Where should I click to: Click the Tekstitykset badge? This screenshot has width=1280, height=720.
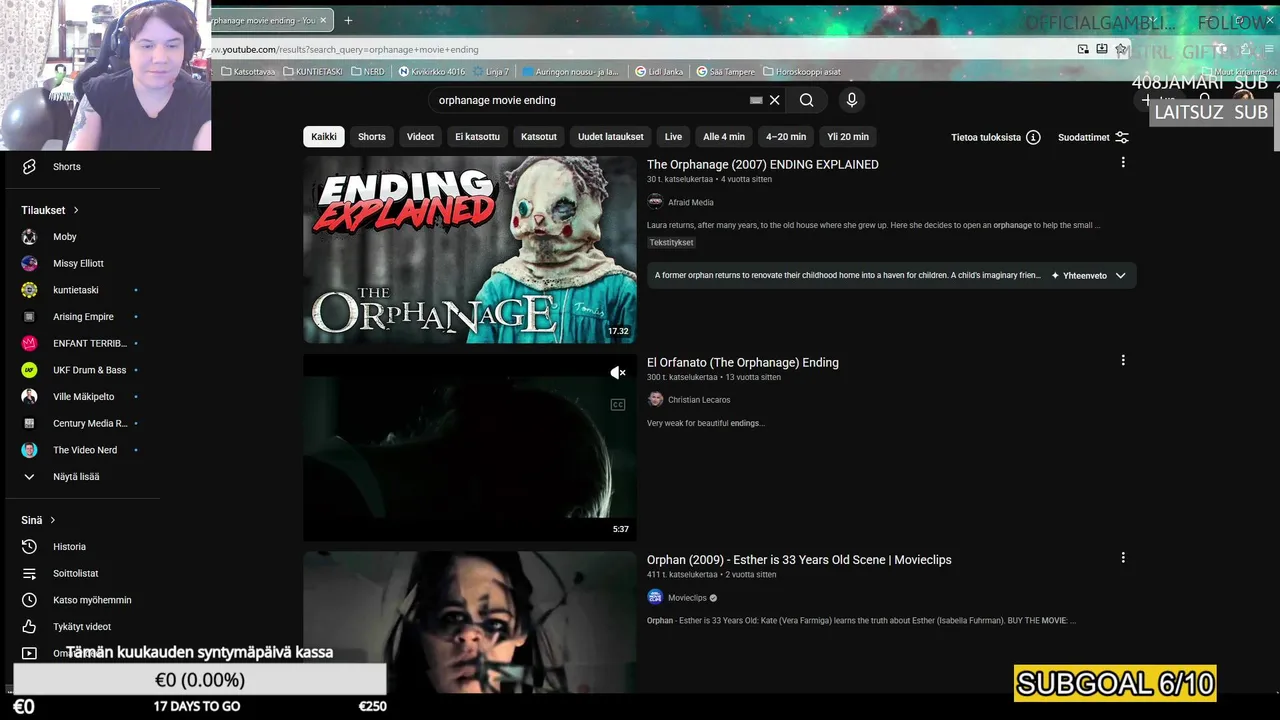[x=671, y=242]
